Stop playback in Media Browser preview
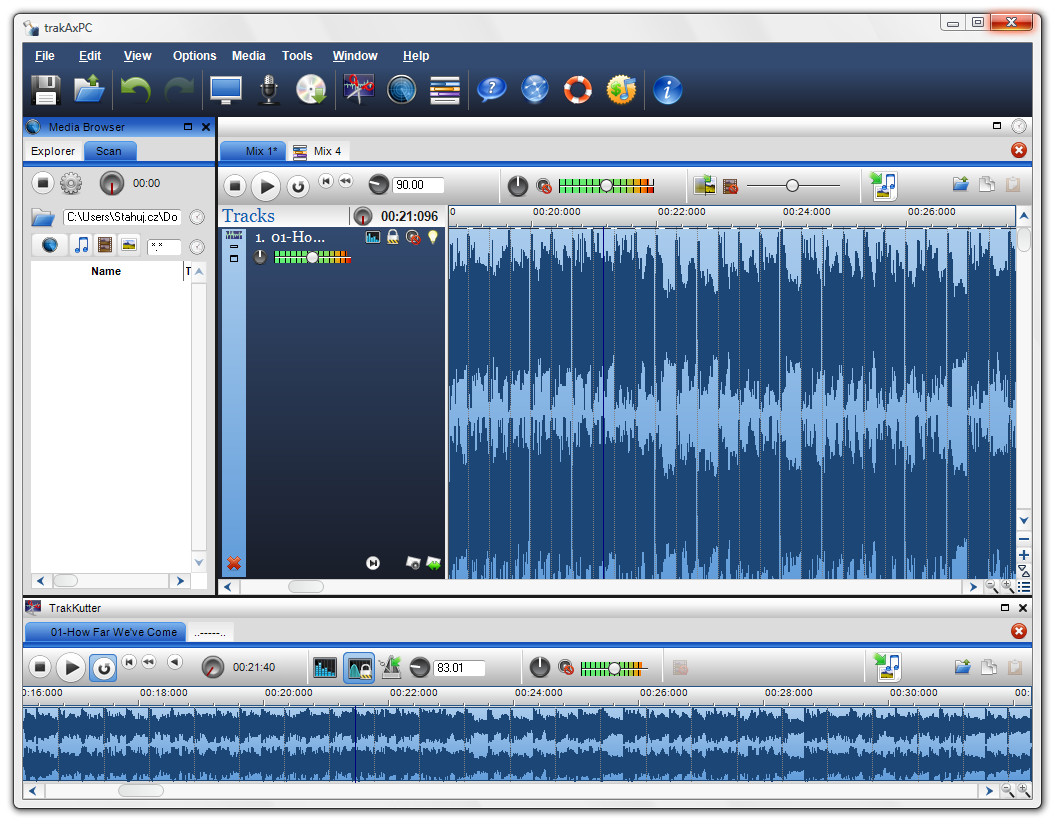The width and height of the screenshot is (1057, 830). point(42,183)
